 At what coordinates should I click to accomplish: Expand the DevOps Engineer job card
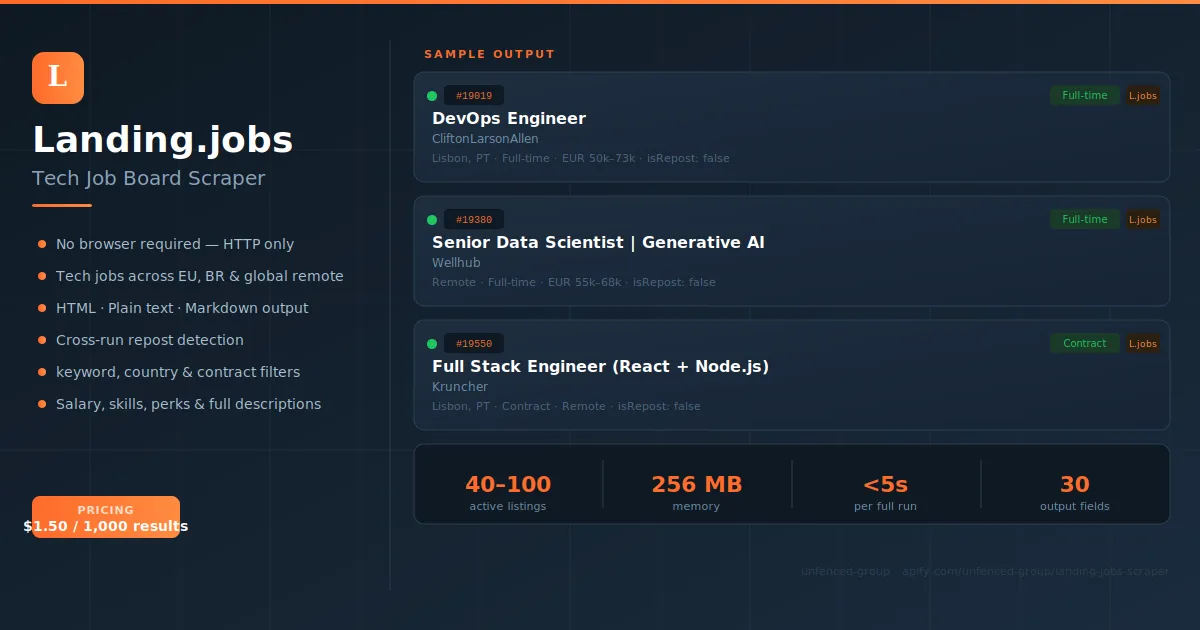point(792,127)
